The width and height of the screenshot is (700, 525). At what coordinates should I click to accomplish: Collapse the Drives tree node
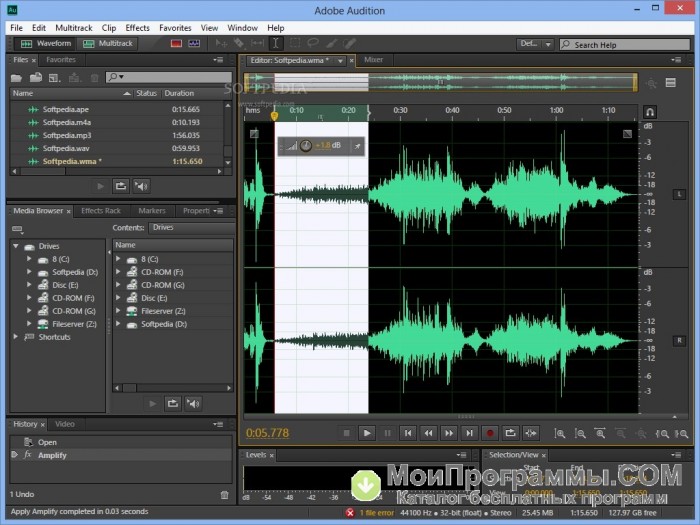click(16, 246)
